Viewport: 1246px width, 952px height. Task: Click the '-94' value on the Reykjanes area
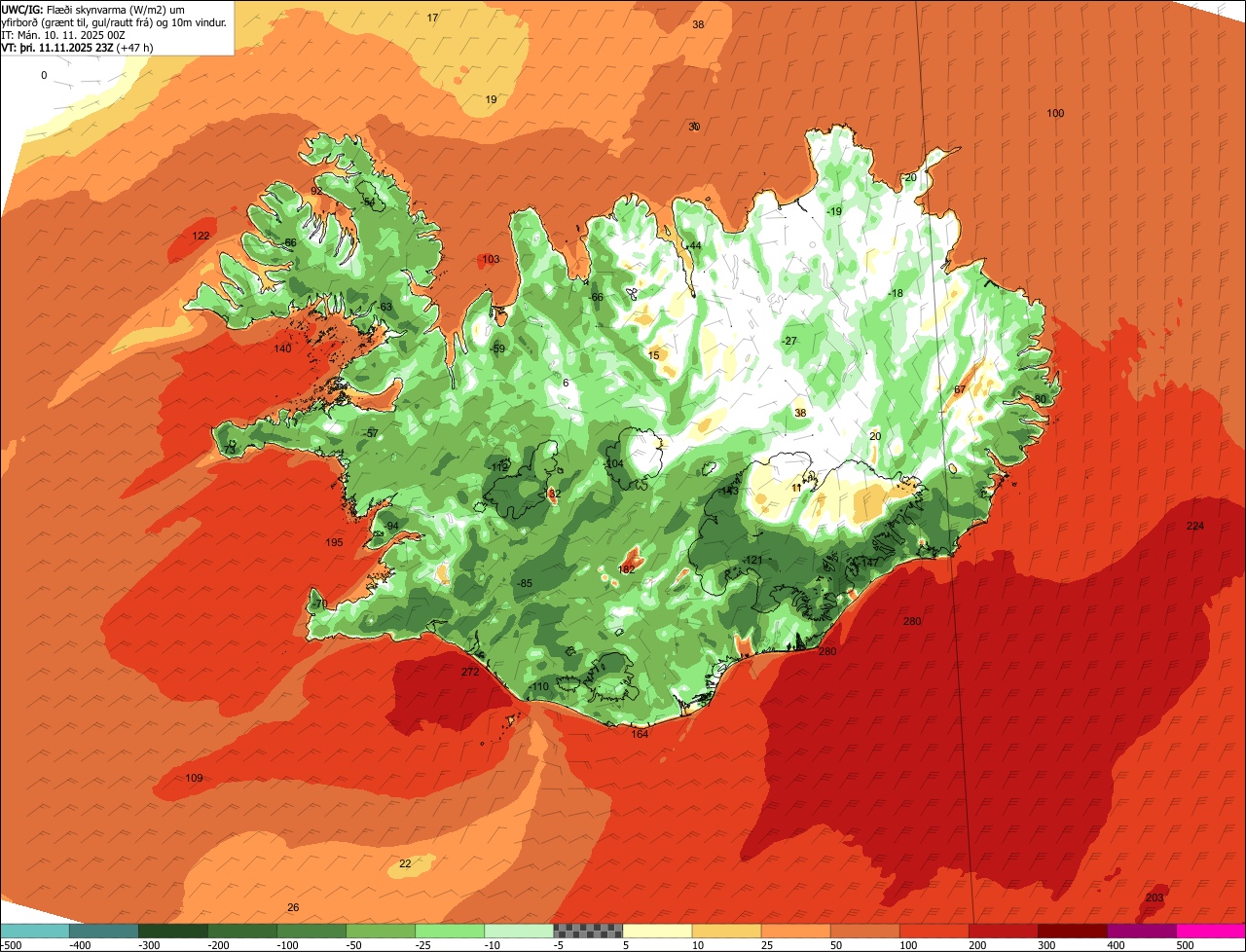390,526
